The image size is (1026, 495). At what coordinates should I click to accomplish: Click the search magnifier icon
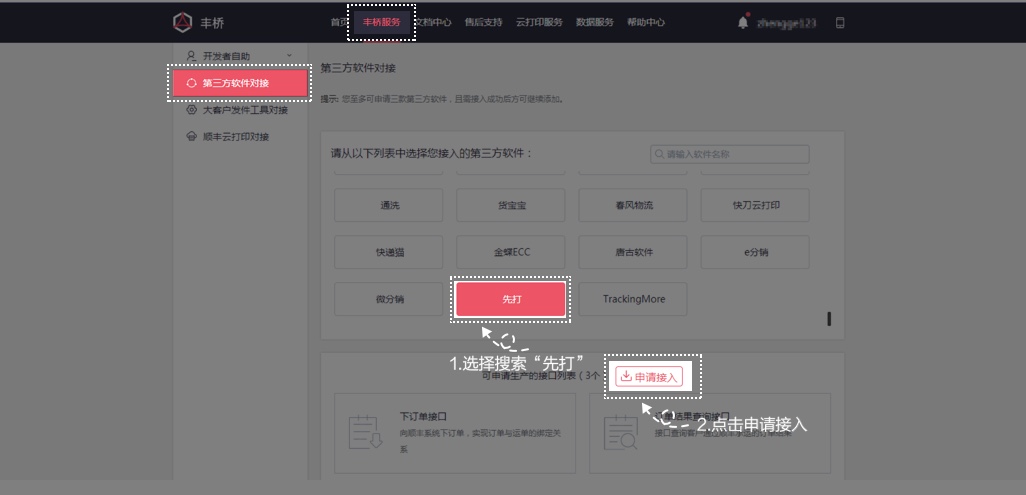tap(660, 155)
